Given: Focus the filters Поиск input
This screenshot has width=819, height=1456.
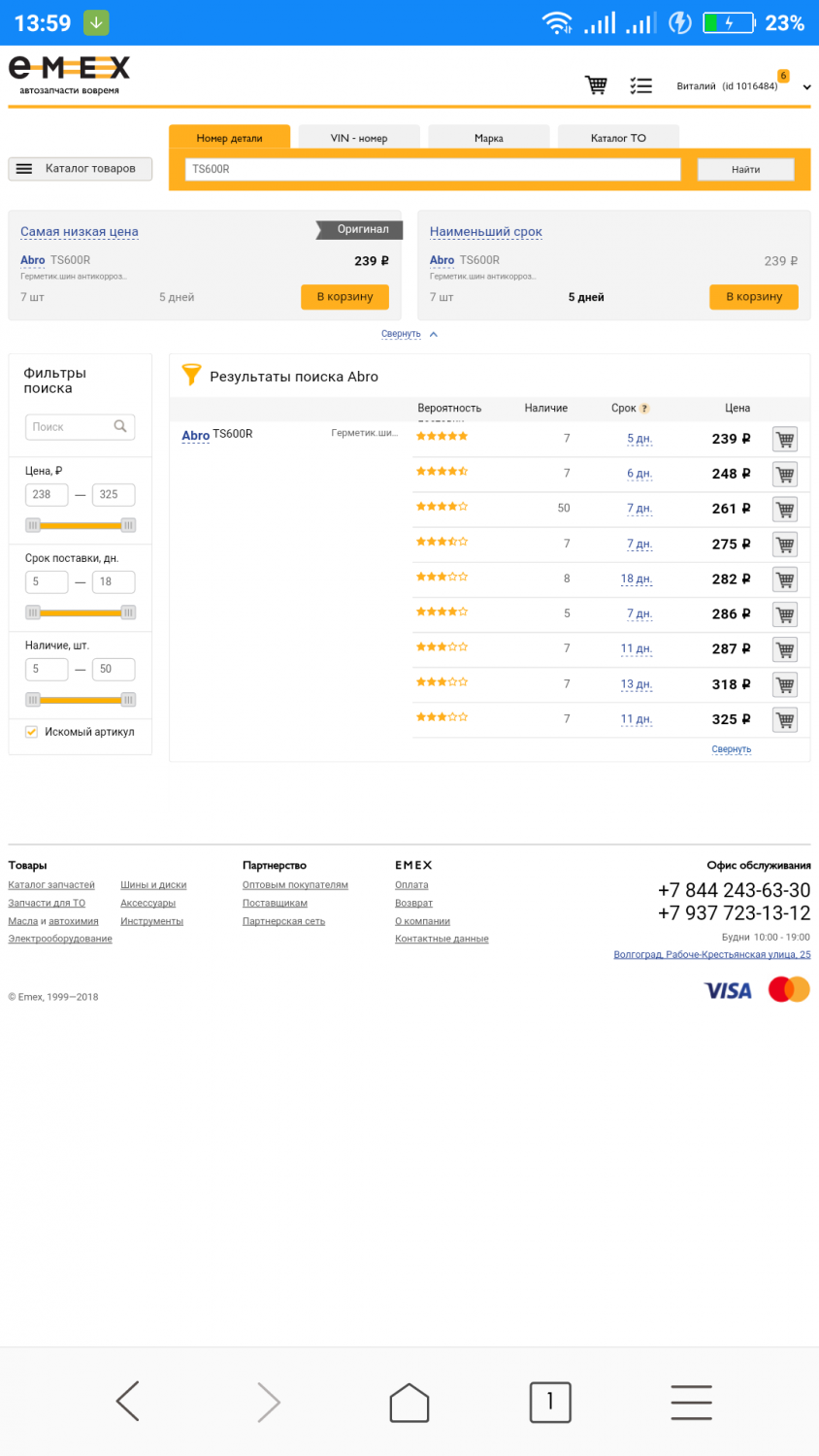Looking at the screenshot, I should 80,427.
